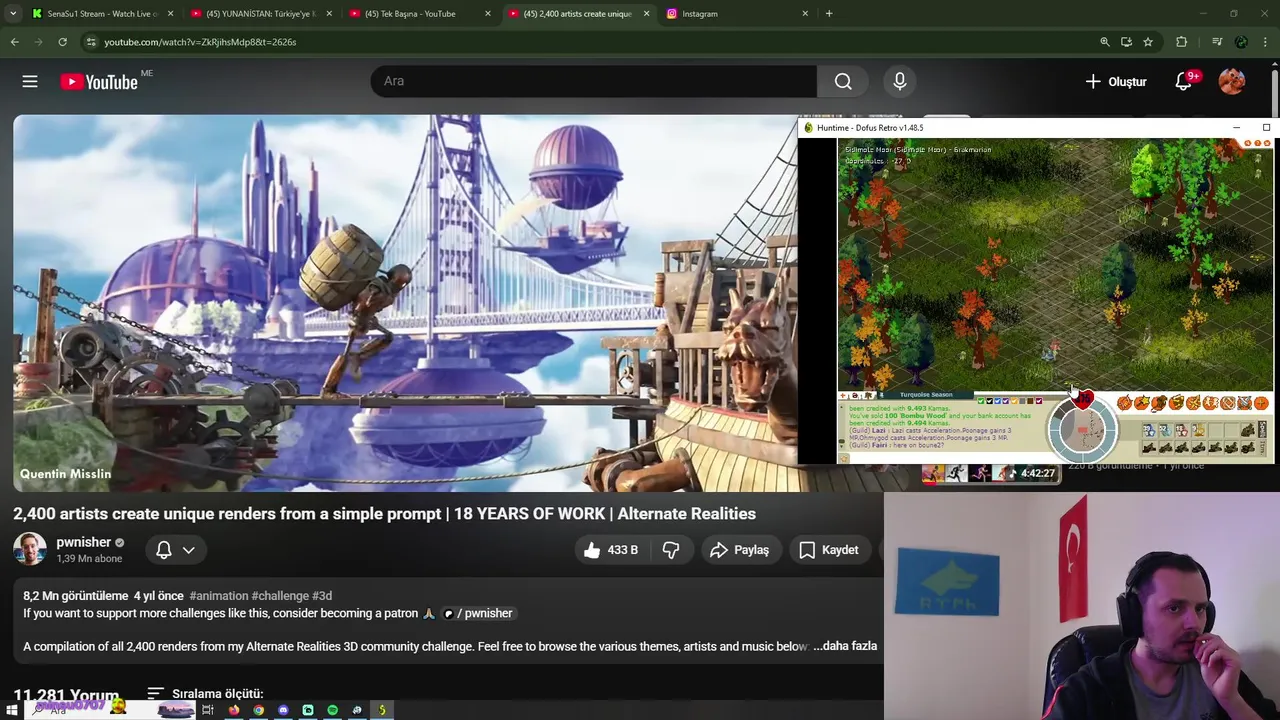The width and height of the screenshot is (1280, 720).
Task: Like the video with 433 B likes
Action: click(x=610, y=550)
